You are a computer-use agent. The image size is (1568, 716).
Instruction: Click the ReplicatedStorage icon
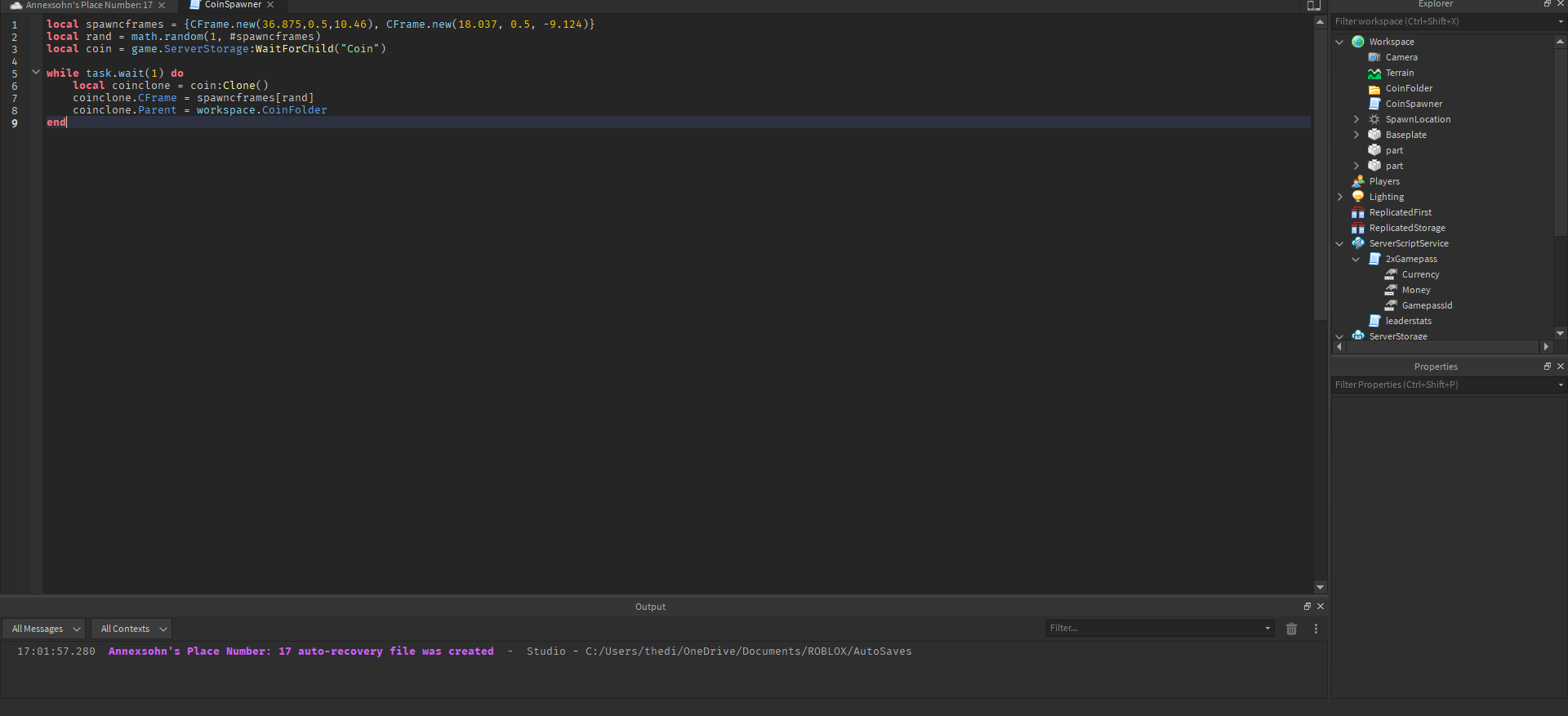click(1358, 228)
